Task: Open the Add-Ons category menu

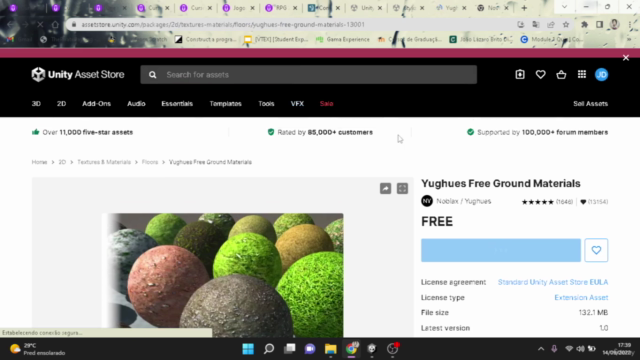Action: tap(96, 104)
